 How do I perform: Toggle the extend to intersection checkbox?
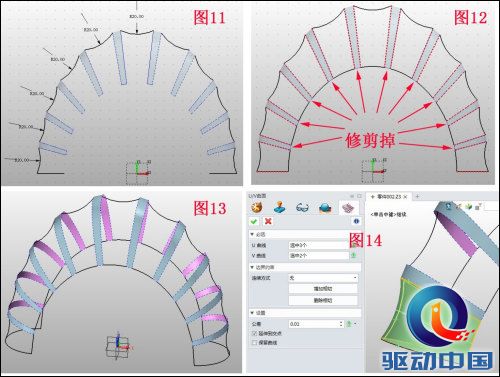(x=254, y=333)
